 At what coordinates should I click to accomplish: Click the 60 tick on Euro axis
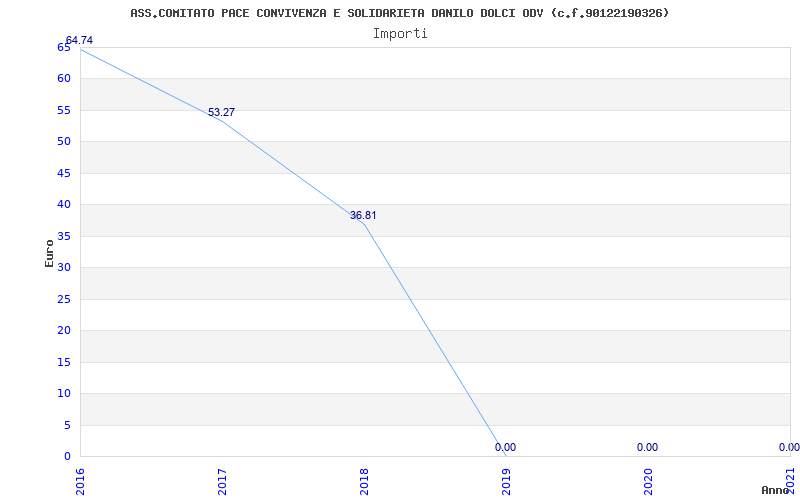[x=63, y=79]
